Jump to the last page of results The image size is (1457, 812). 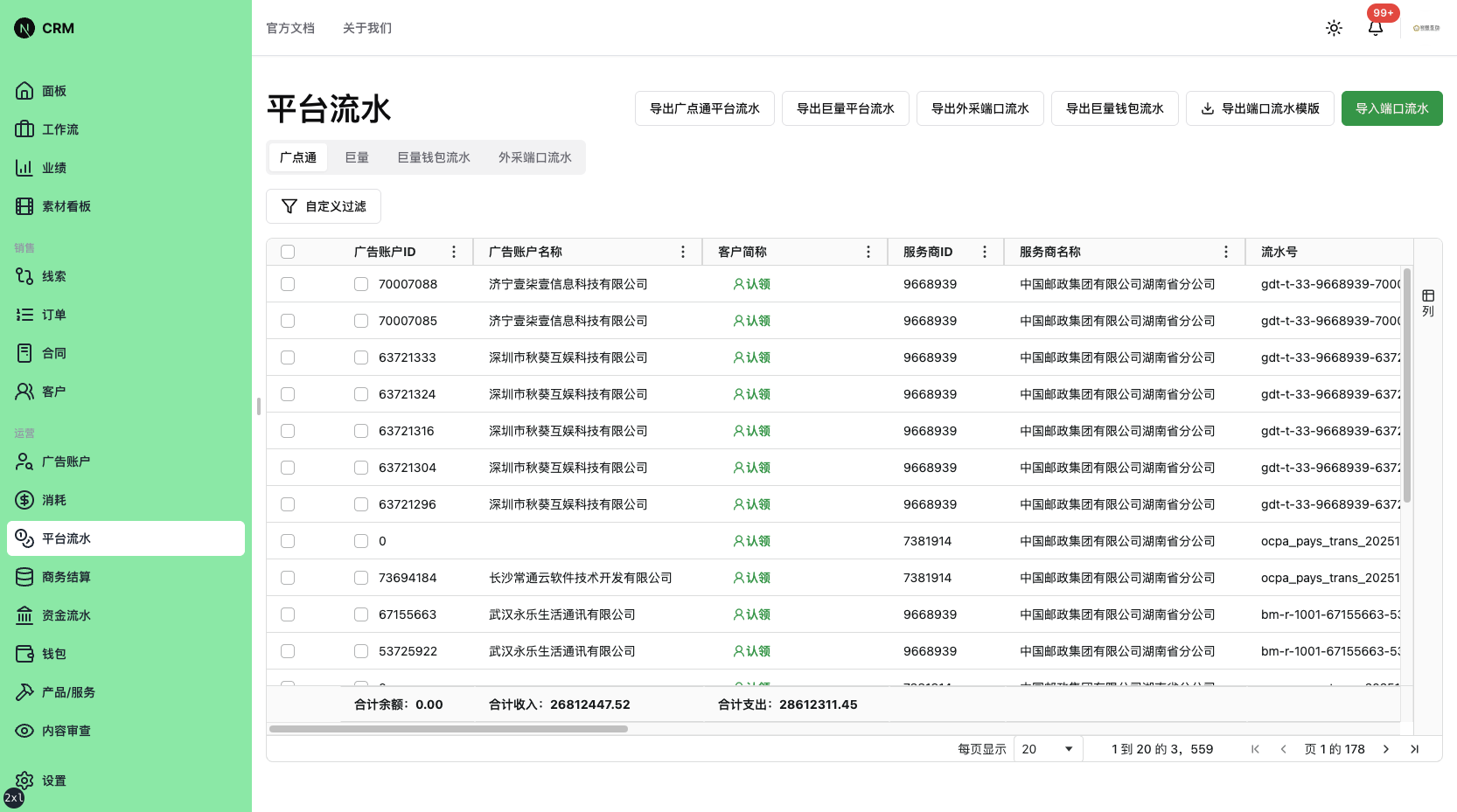[x=1414, y=749]
